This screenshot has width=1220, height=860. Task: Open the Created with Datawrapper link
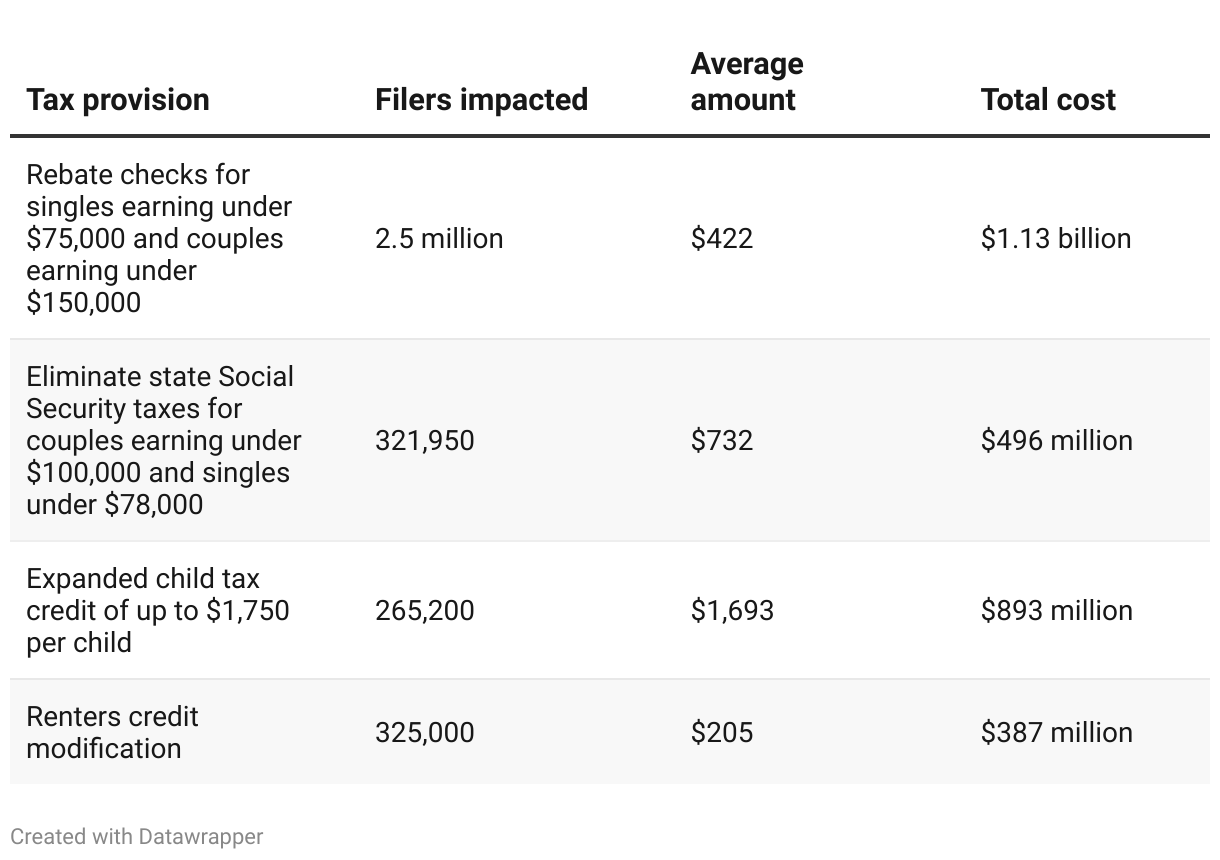coord(137,836)
